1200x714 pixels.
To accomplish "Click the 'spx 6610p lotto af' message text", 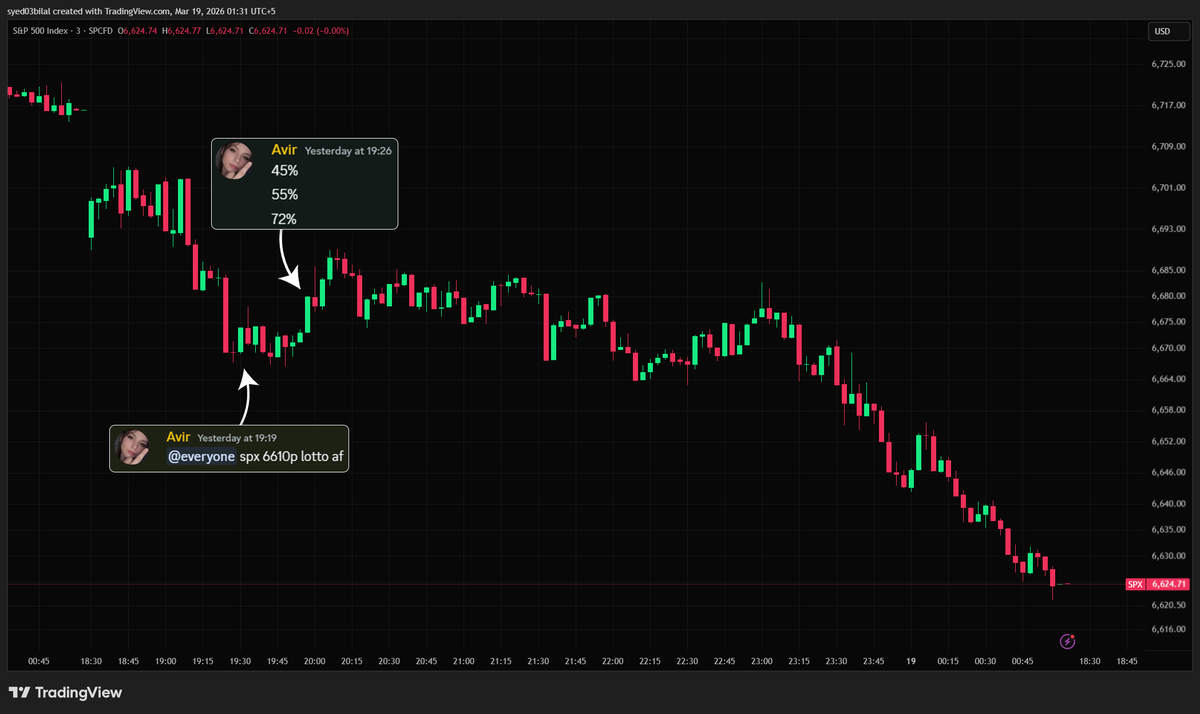I will pos(291,457).
